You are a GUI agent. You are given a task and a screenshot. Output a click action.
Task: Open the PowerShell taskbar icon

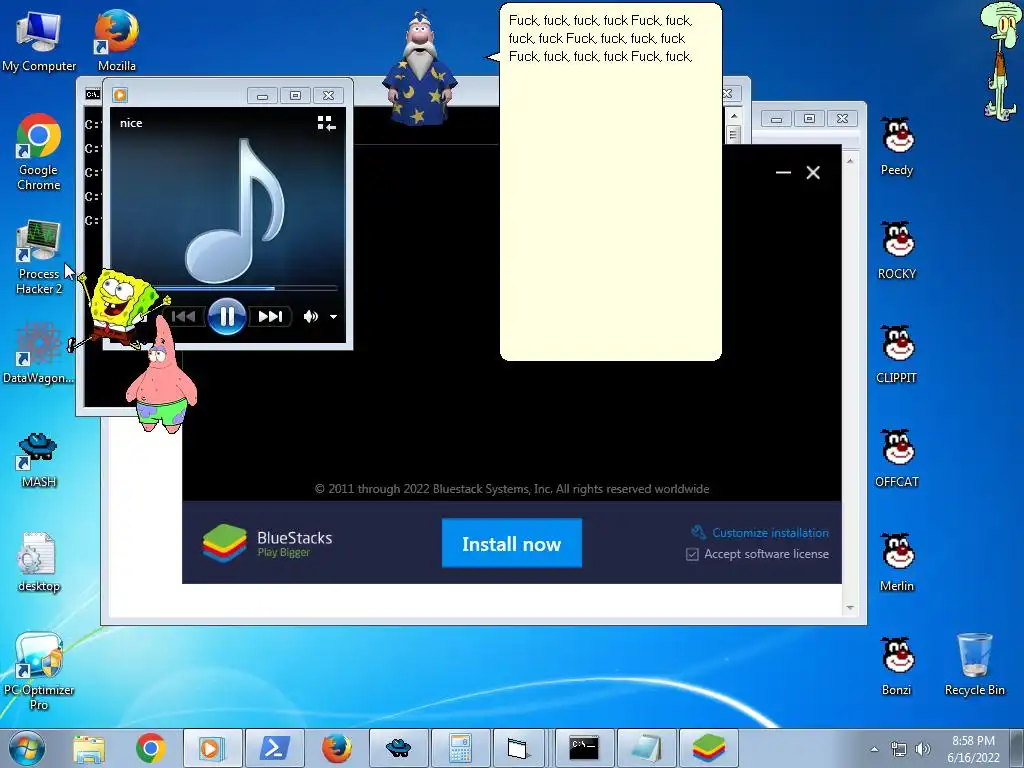tap(274, 748)
